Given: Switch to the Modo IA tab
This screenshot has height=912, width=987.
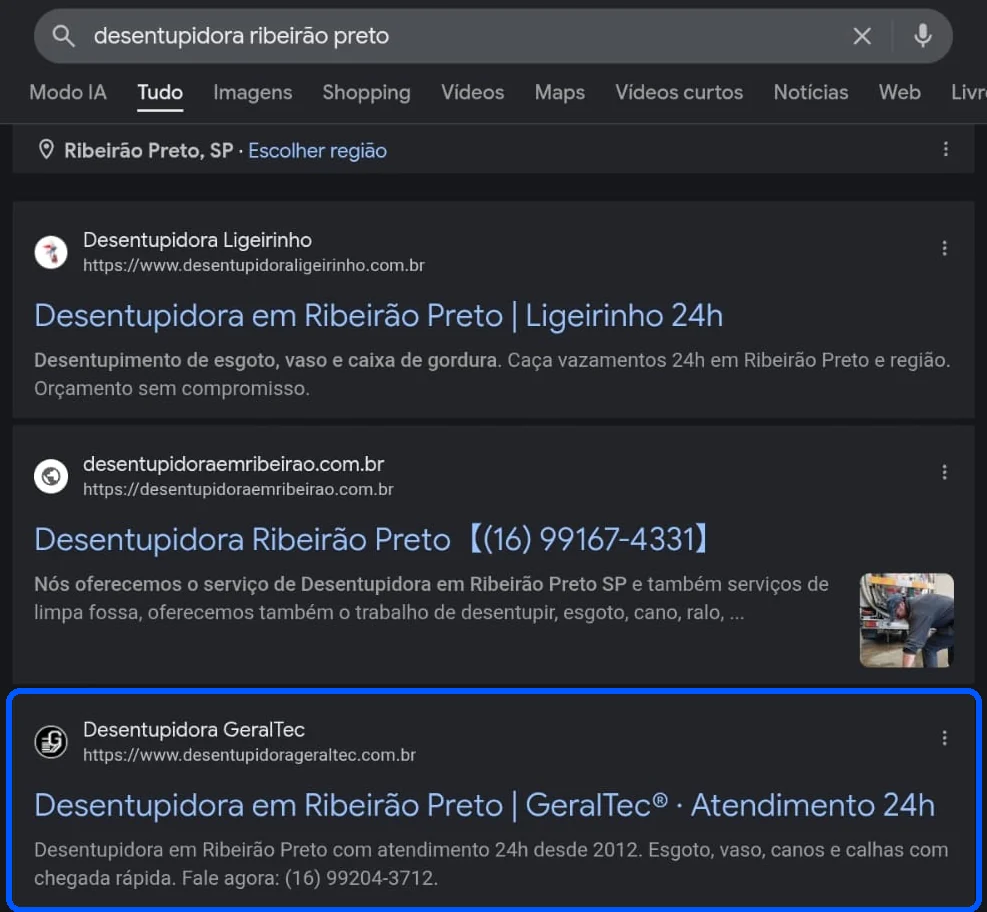Looking at the screenshot, I should click(x=68, y=93).
